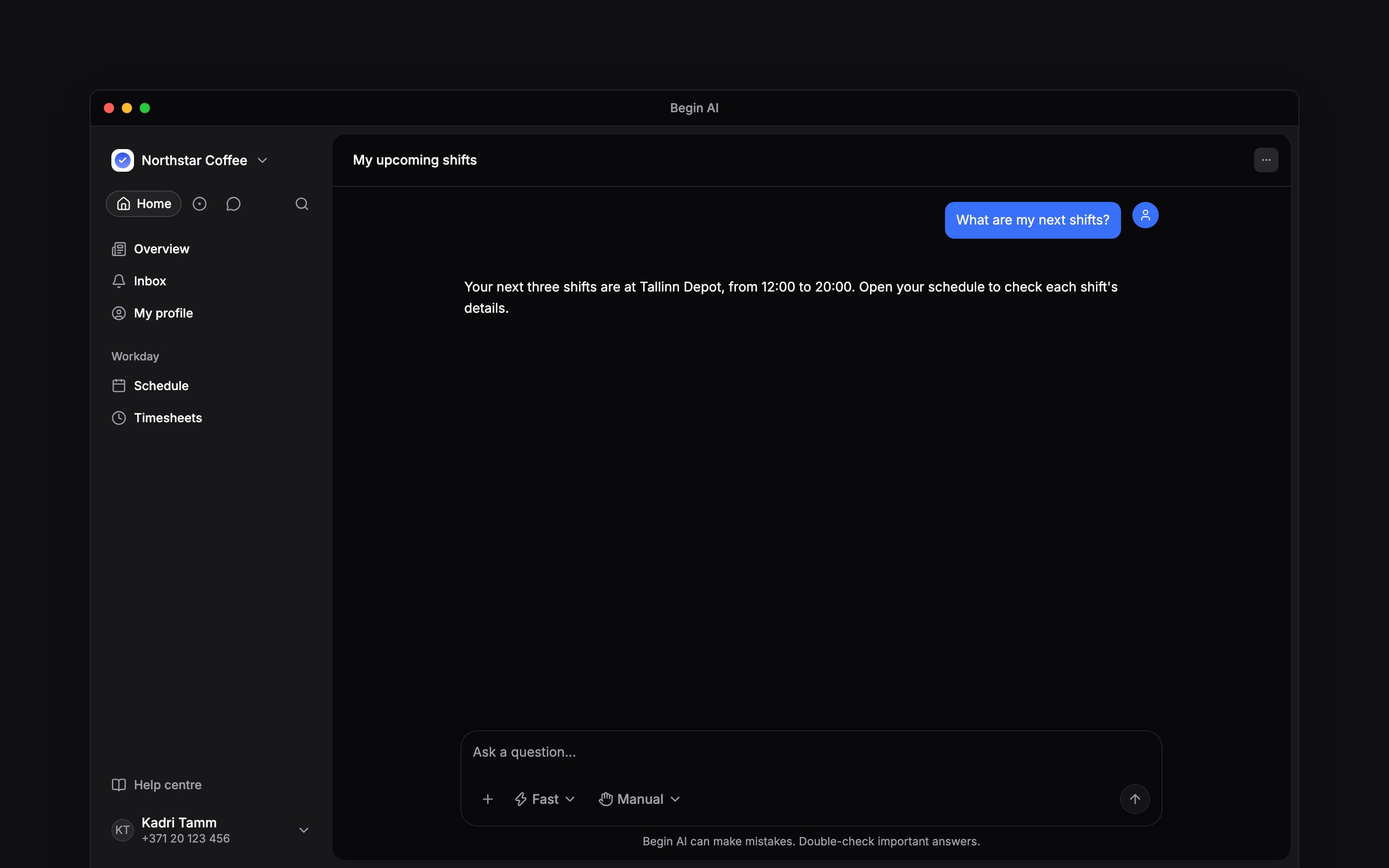
Task: Click the "What are my next shifts?" message
Action: coord(1033,220)
